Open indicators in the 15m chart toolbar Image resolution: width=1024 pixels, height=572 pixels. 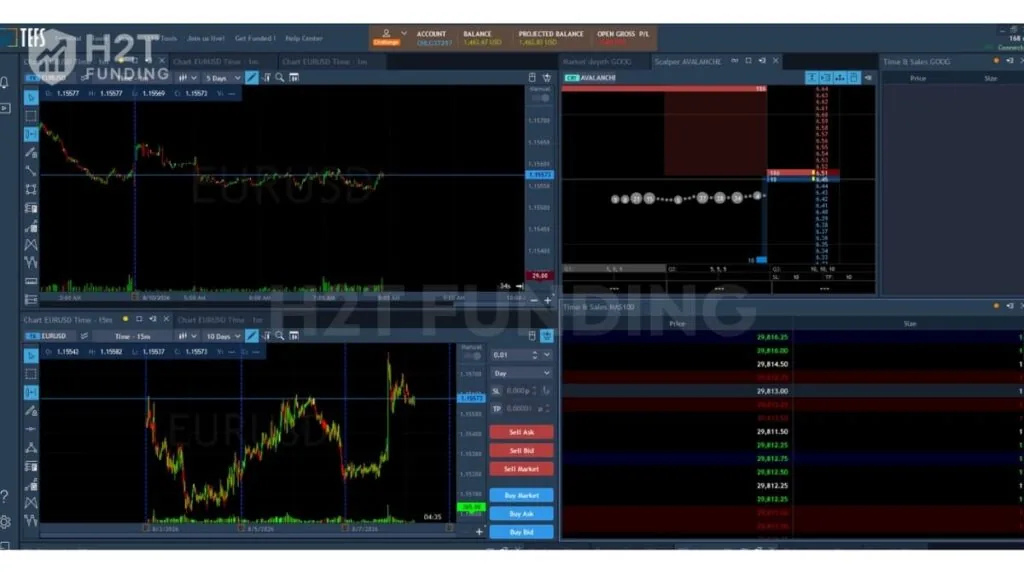[266, 336]
